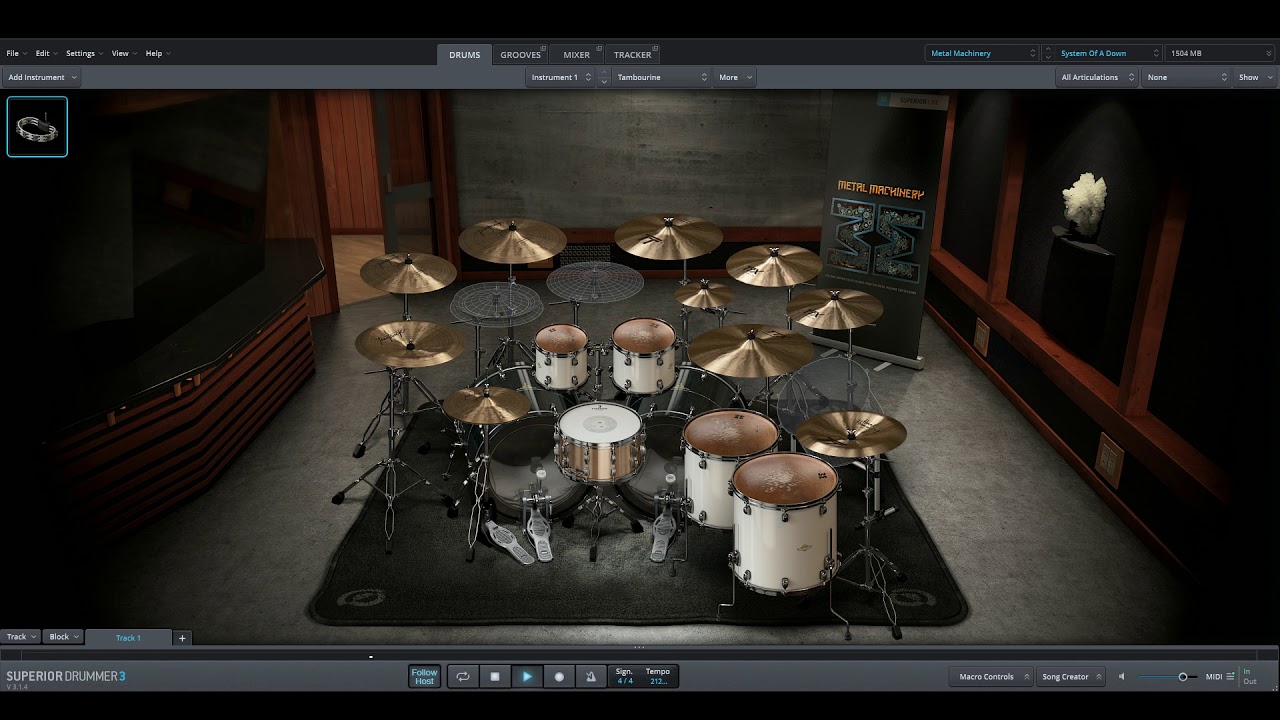Open the Block dropdown menu
The image size is (1280, 720).
point(63,637)
